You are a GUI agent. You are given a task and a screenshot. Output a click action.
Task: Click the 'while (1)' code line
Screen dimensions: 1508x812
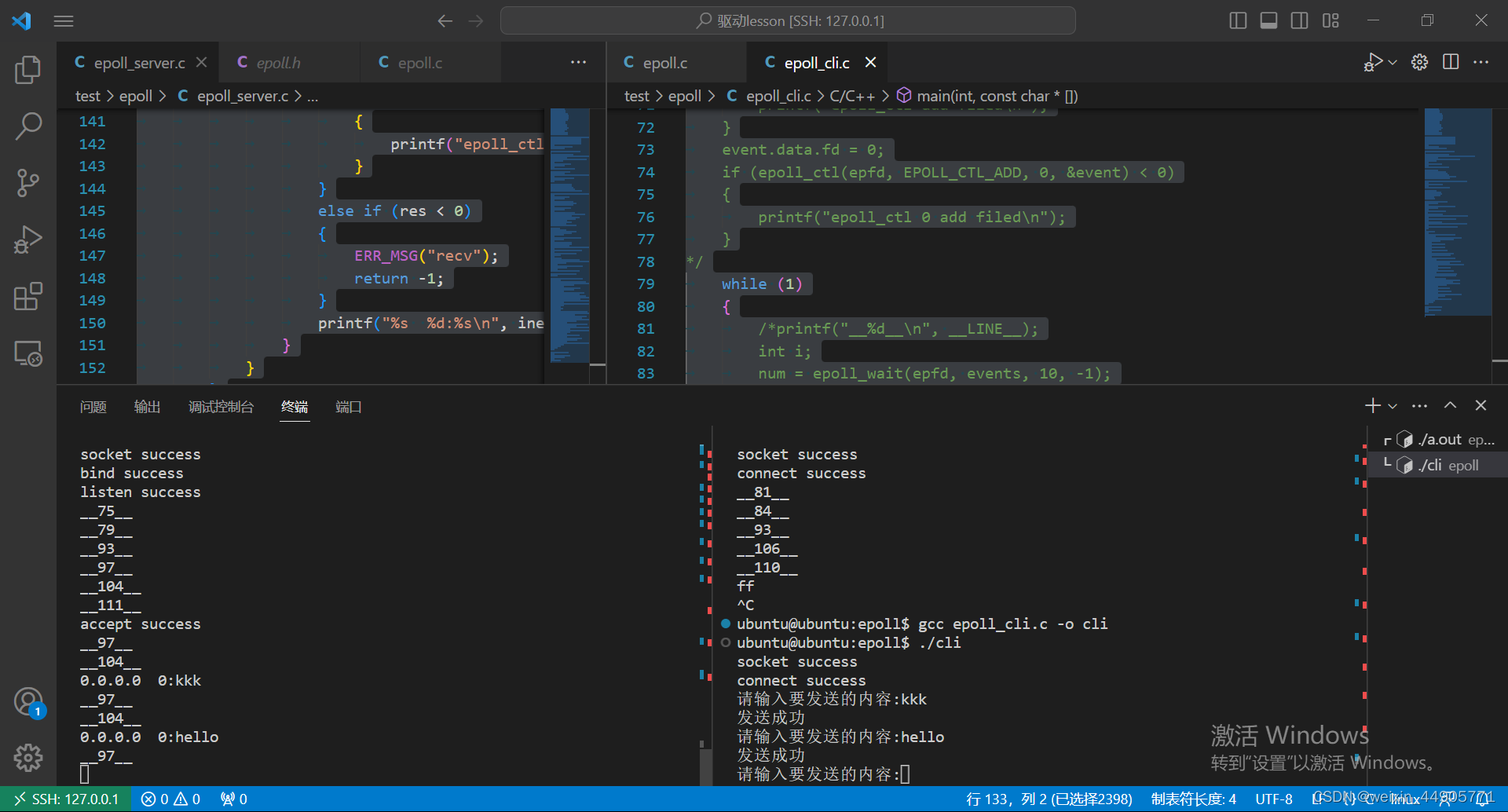762,283
